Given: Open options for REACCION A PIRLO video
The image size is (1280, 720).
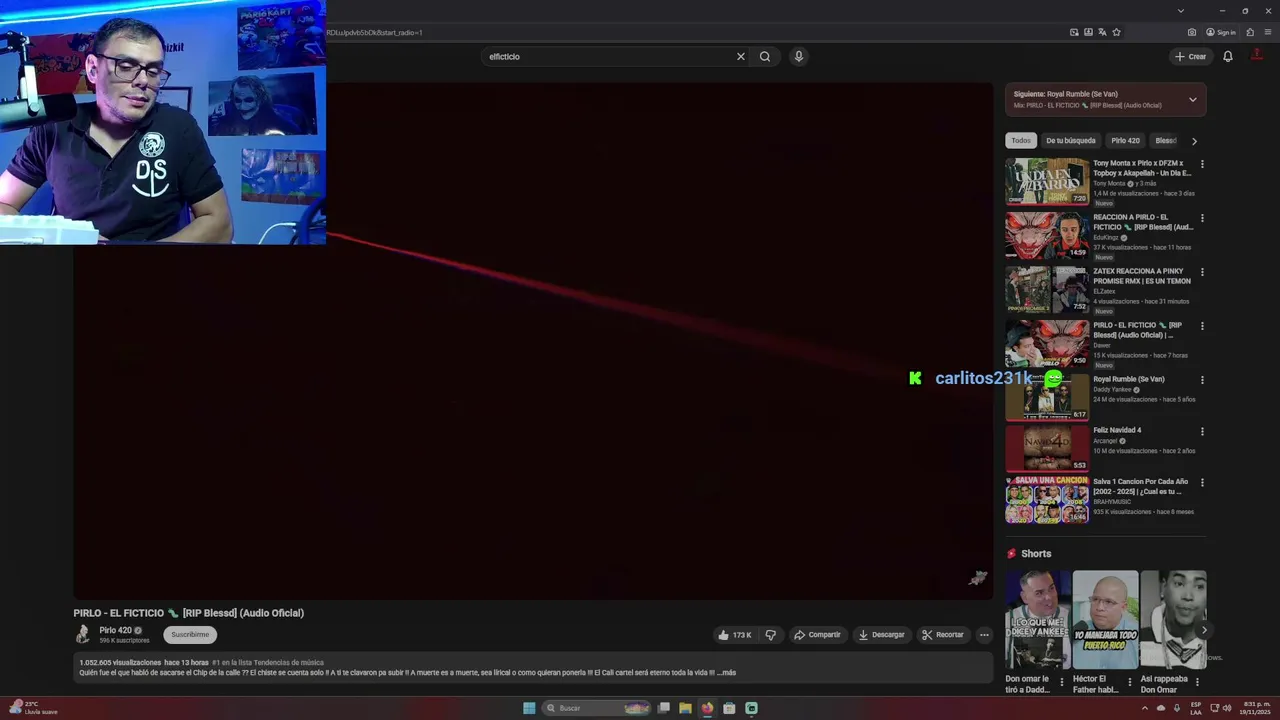Looking at the screenshot, I should coord(1202,218).
